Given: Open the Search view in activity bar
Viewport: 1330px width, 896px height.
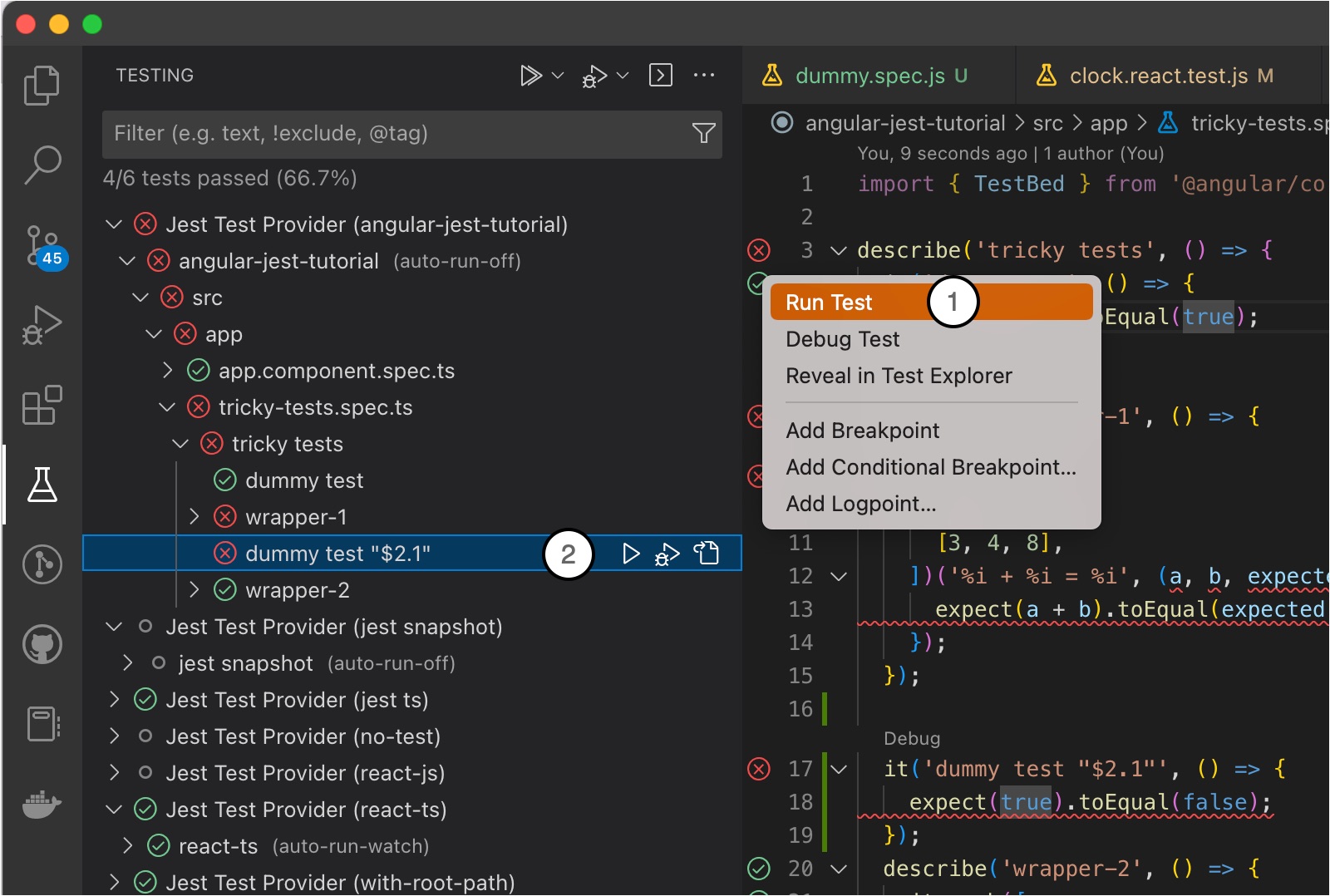Looking at the screenshot, I should coord(42,165).
